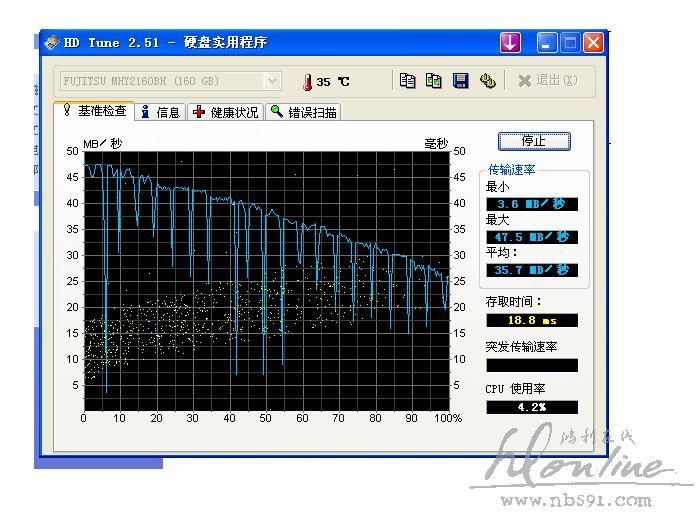Click the purple down-arrow title bar button
Viewport: 700px width, 525px height.
pos(511,43)
